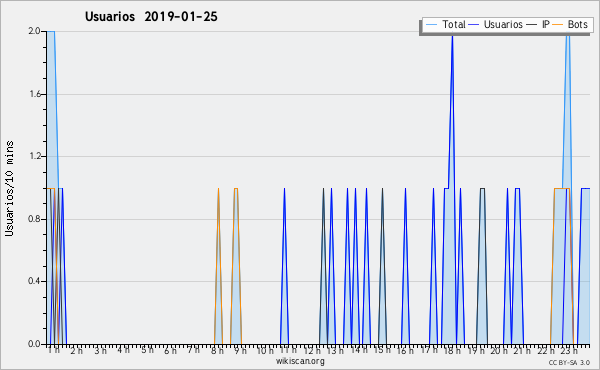This screenshot has height=370, width=600.
Task: Click the '4 h' x-axis label
Action: point(124,350)
